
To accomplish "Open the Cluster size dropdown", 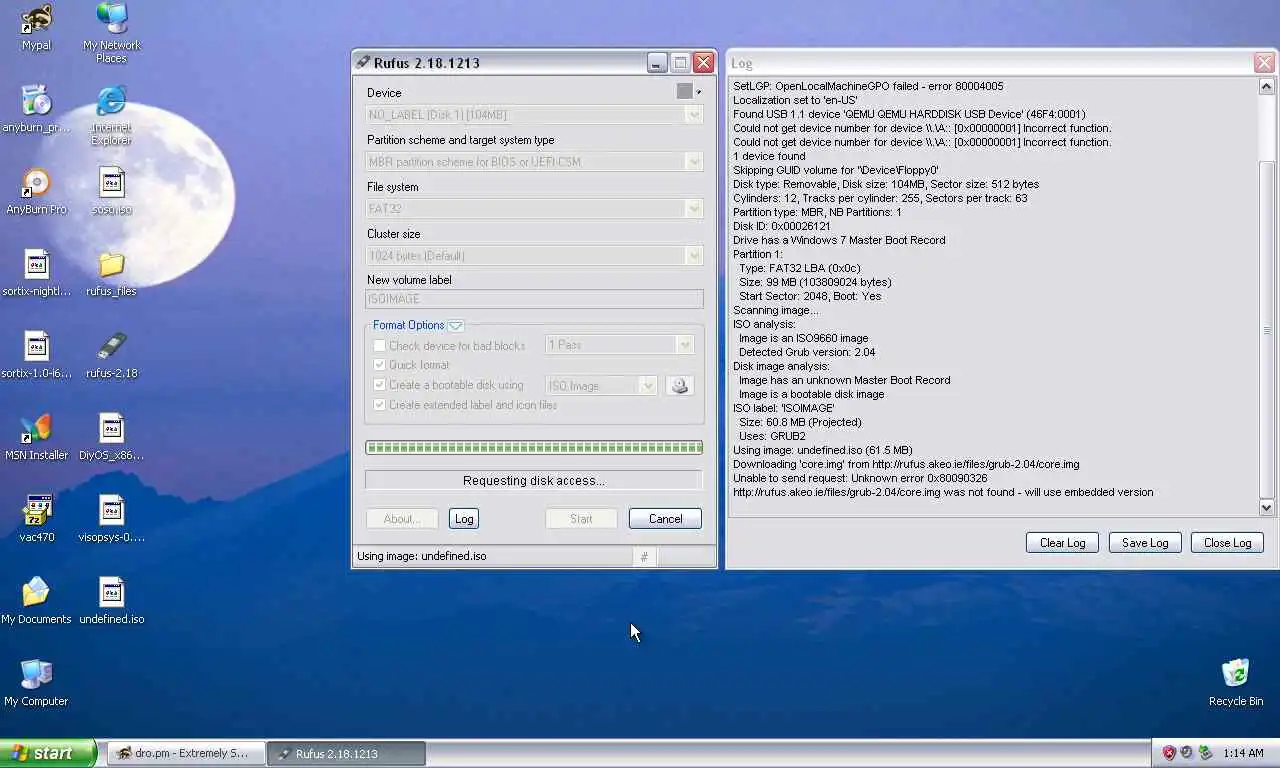I will tap(535, 256).
